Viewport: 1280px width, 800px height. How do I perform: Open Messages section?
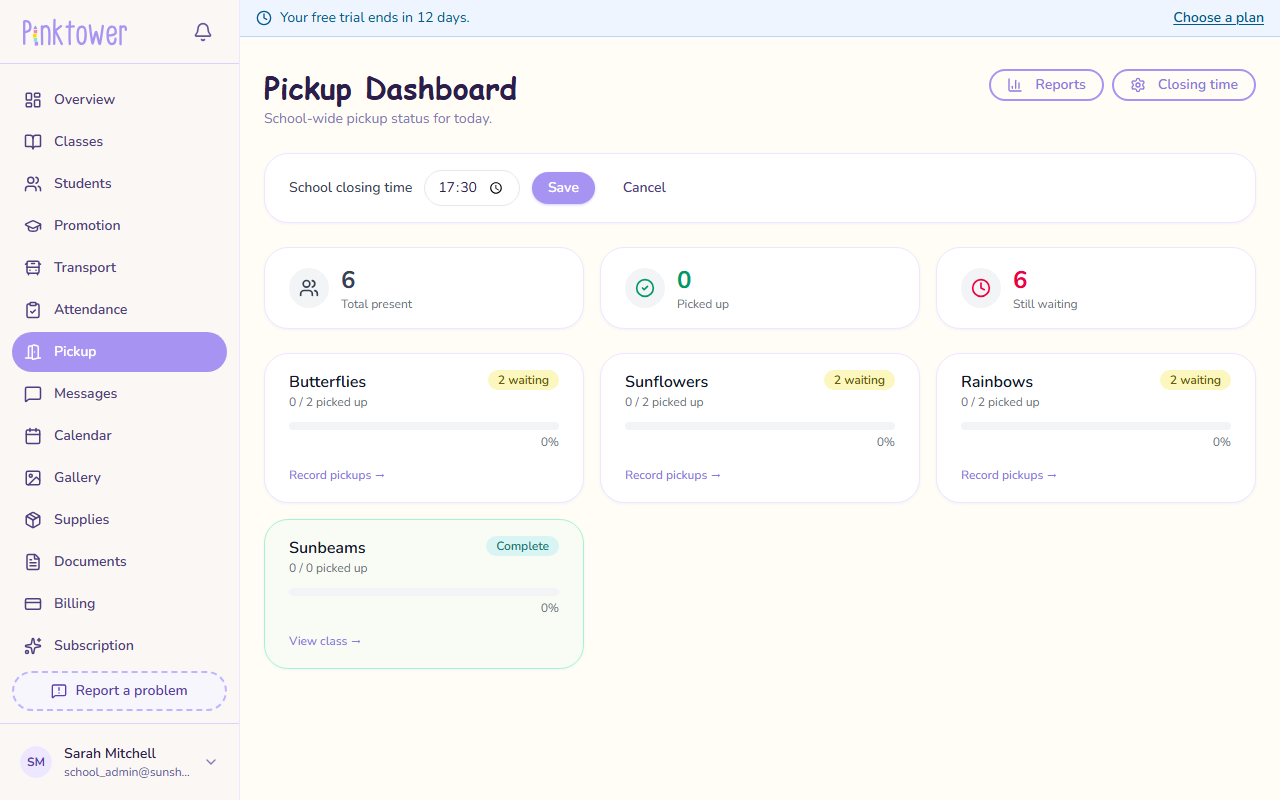[x=119, y=394]
